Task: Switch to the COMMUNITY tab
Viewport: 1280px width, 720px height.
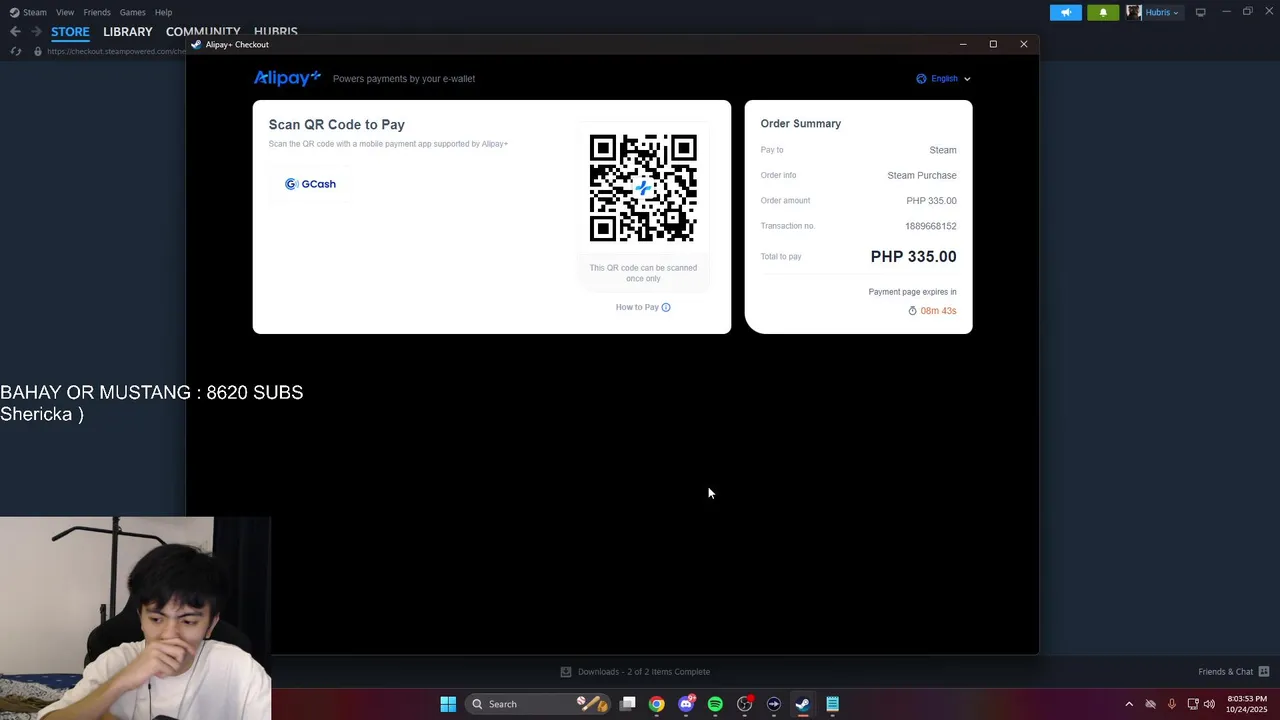Action: 203,32
